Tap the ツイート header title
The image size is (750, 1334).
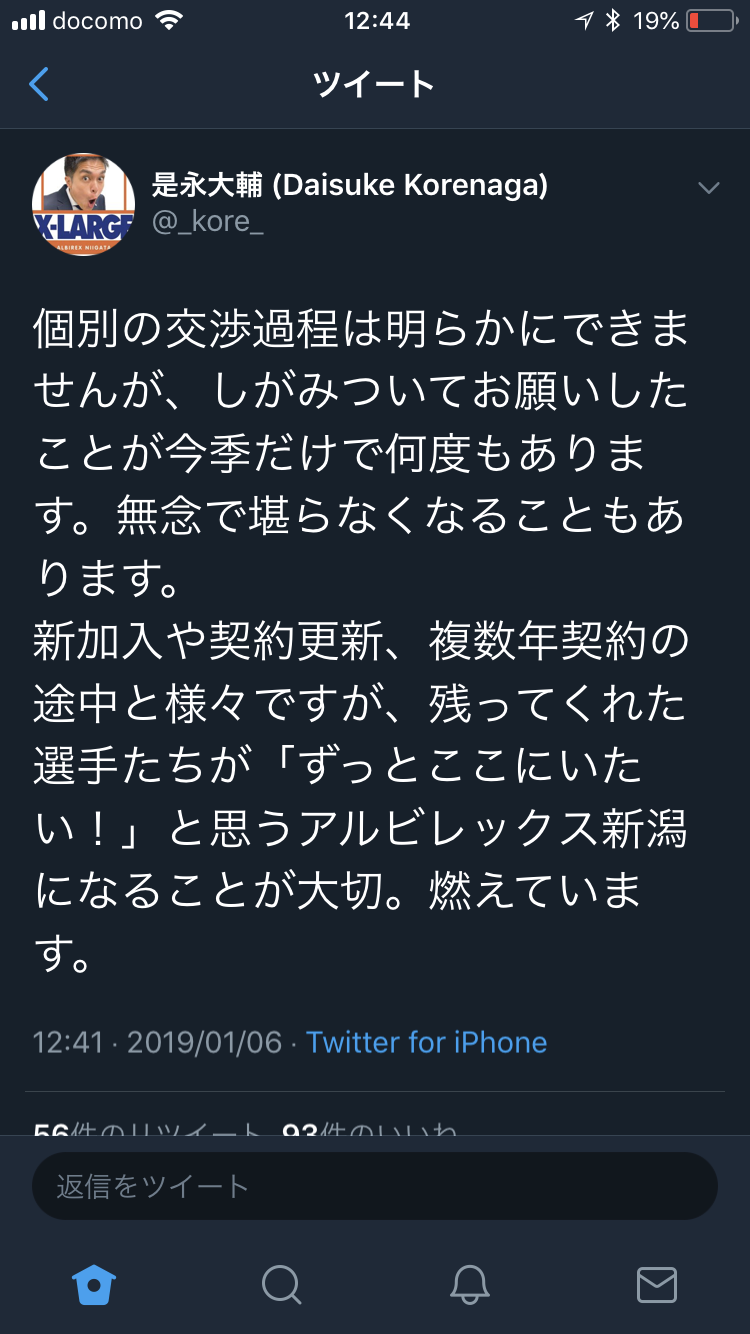(x=374, y=85)
